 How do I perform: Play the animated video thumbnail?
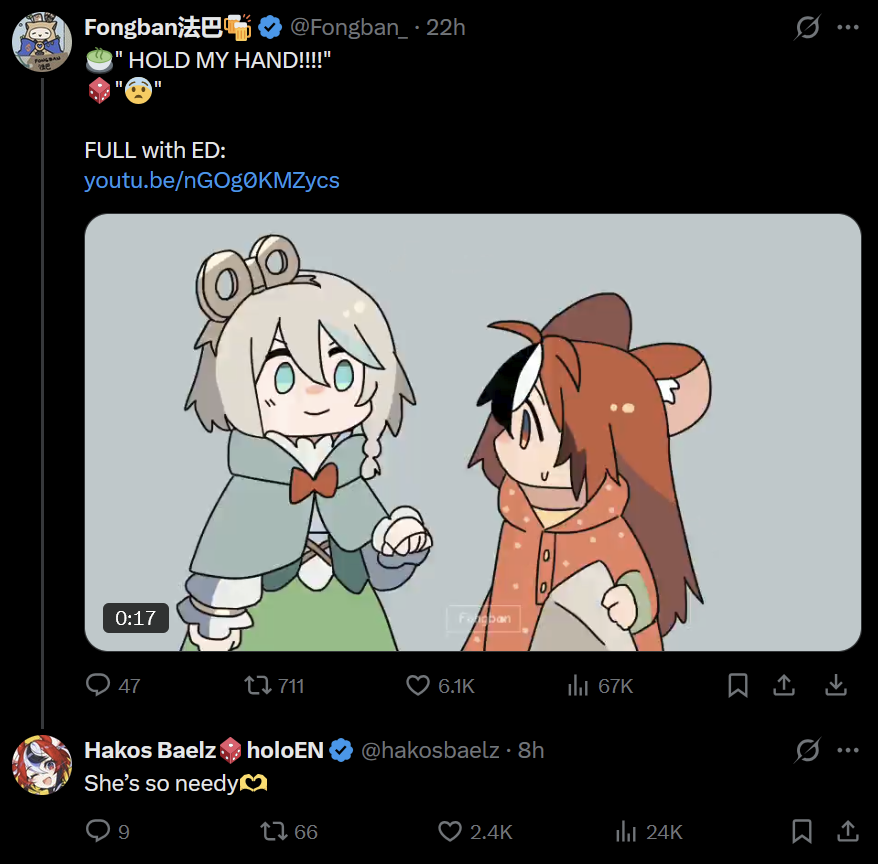coord(472,432)
